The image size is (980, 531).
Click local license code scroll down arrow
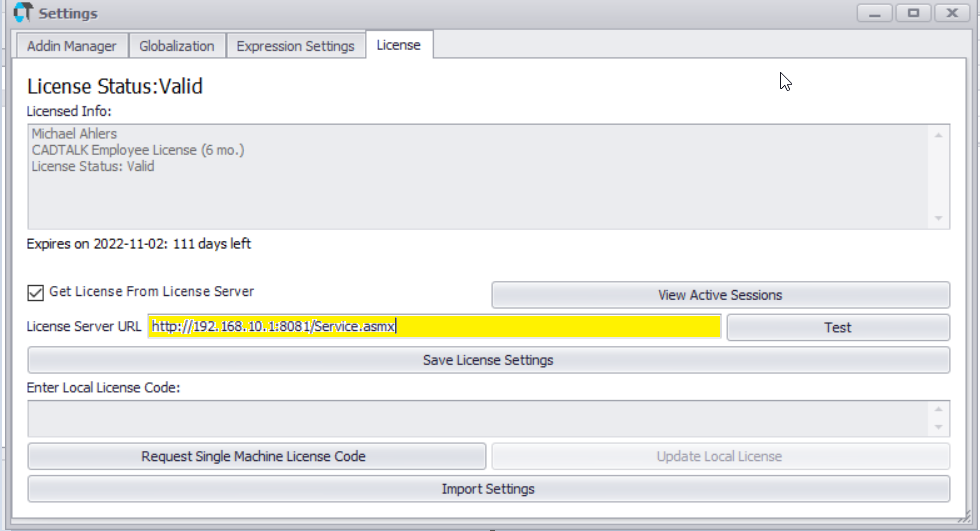938,427
